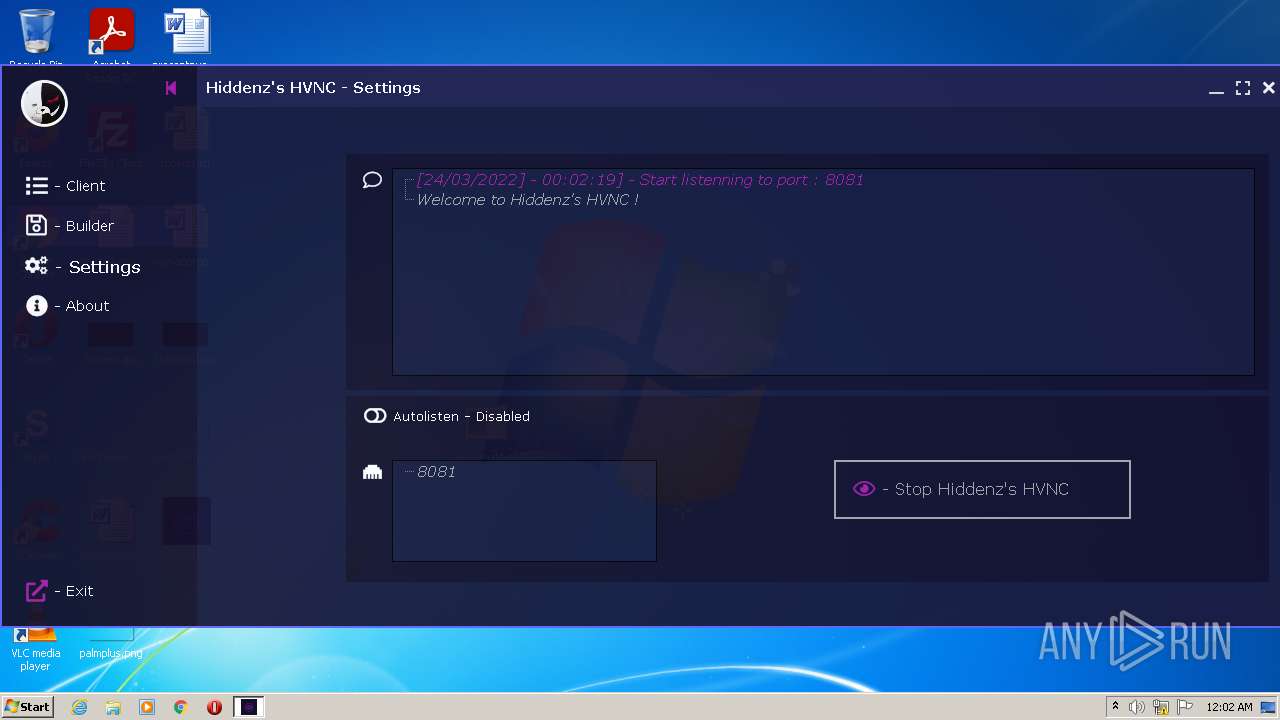Image resolution: width=1280 pixels, height=720 pixels.
Task: Open the Windows Start menu
Action: click(27, 707)
